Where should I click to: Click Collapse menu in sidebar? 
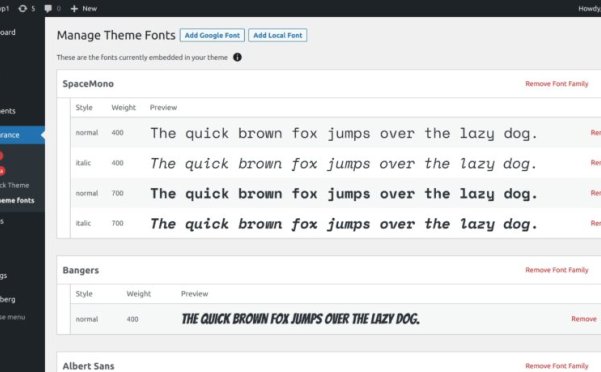13,317
